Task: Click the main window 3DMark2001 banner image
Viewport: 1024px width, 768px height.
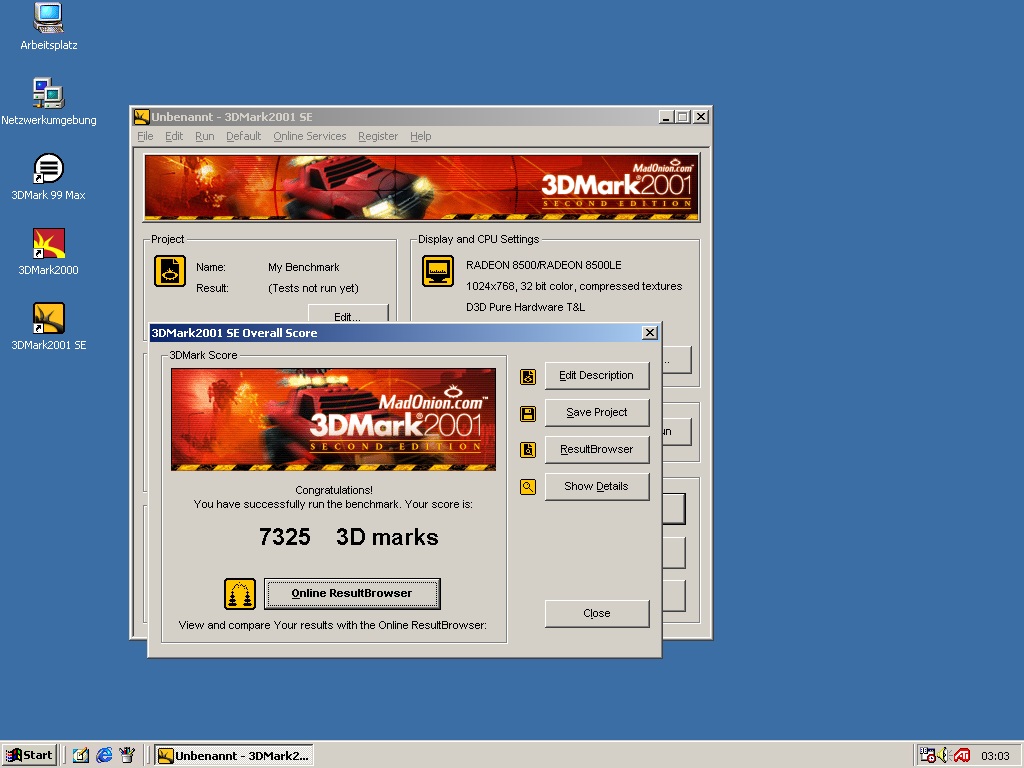Action: (x=421, y=187)
